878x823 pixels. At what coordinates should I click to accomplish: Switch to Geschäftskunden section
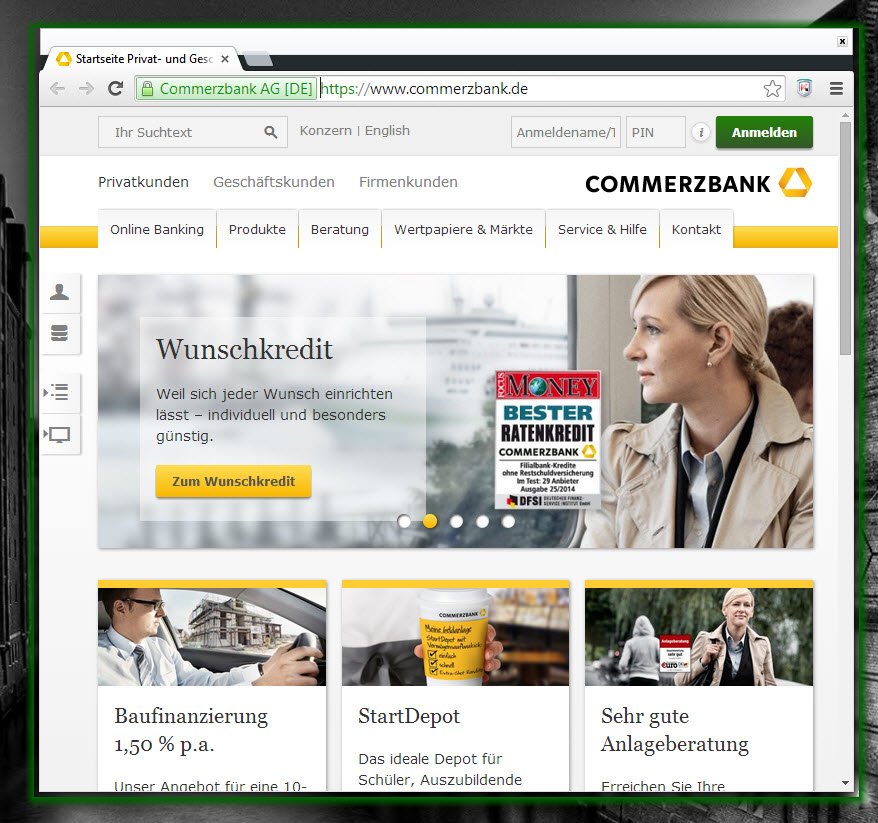(274, 182)
